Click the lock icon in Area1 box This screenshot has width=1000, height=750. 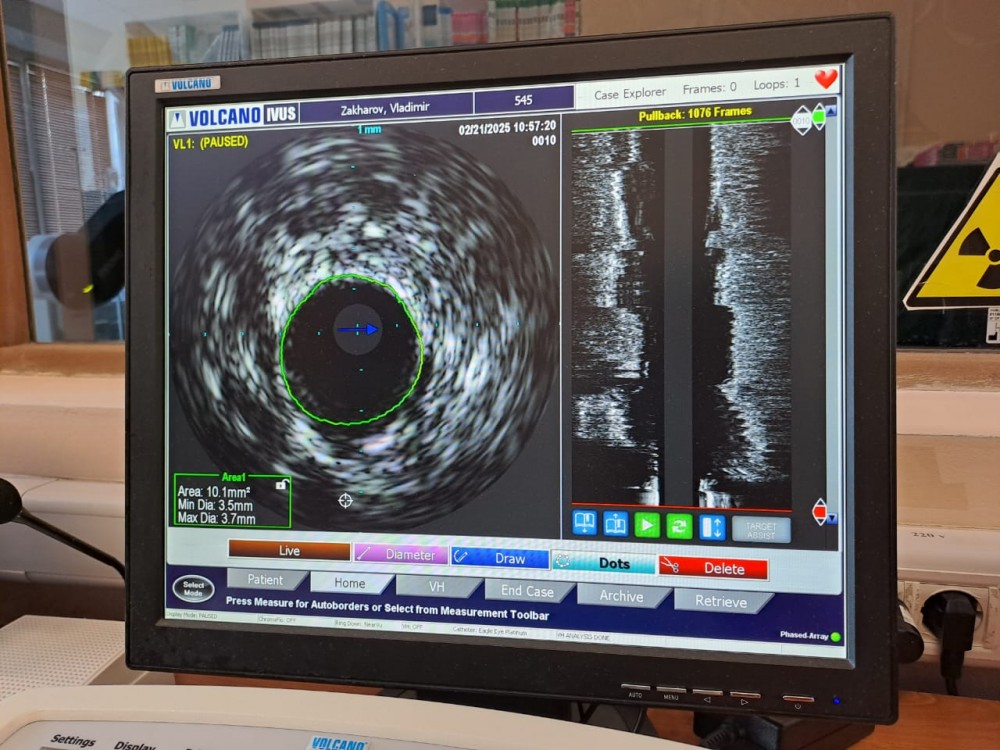click(281, 485)
